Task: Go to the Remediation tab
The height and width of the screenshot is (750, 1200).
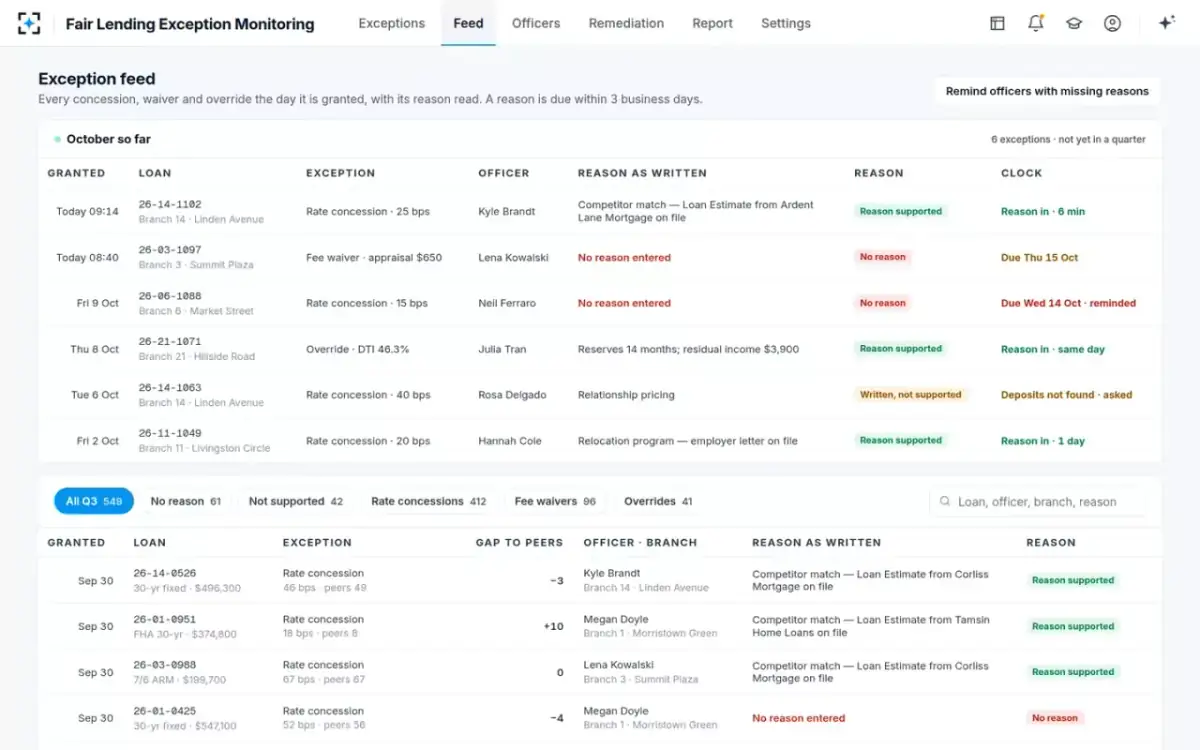Action: pyautogui.click(x=626, y=23)
